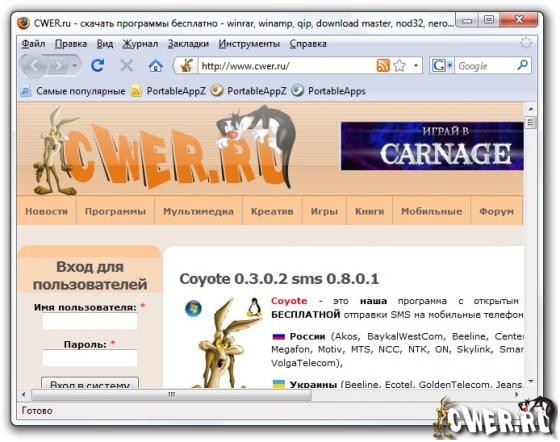
Task: Go to the Игры section
Action: [324, 211]
